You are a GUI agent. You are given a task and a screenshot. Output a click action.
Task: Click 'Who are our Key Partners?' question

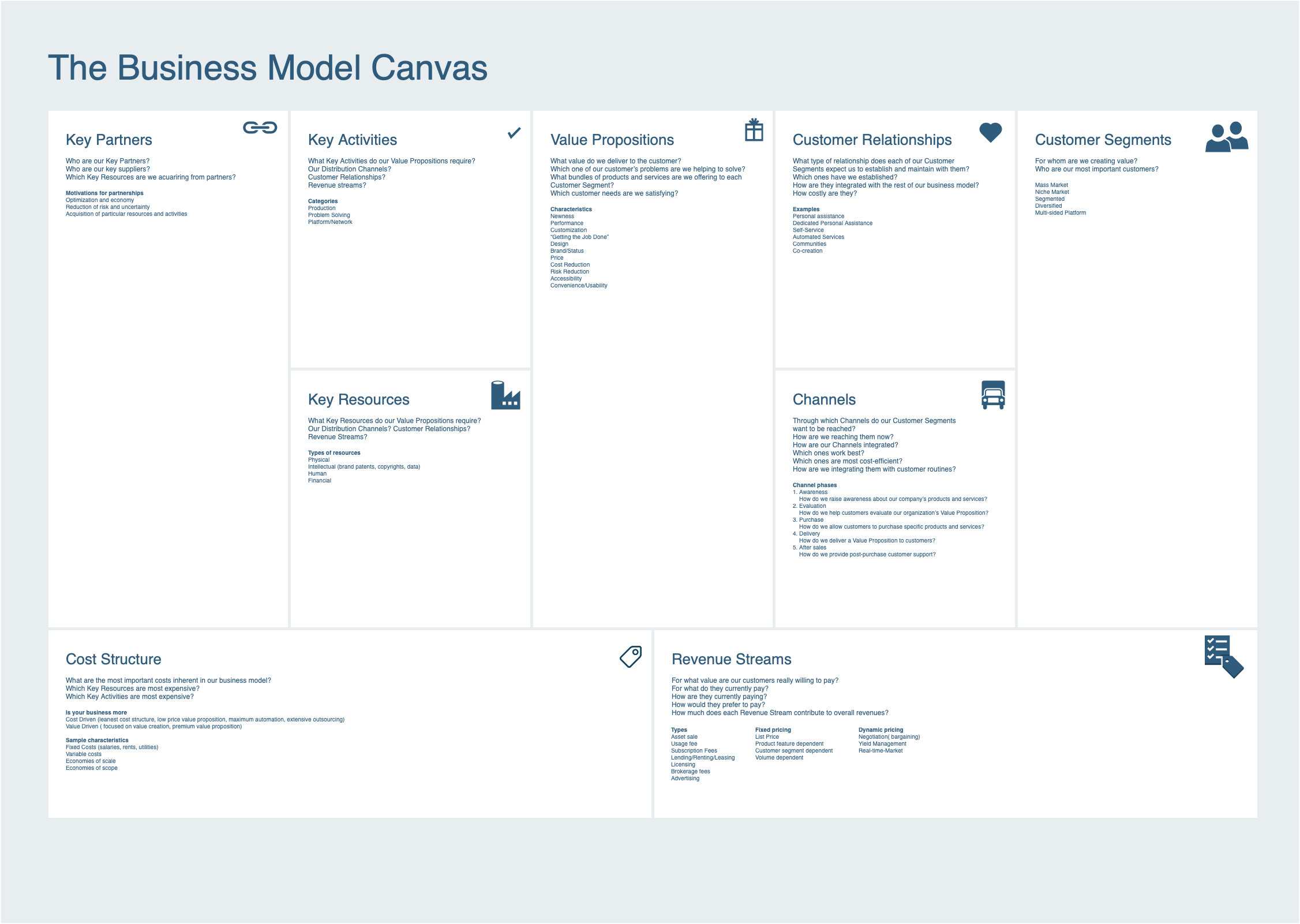[x=107, y=161]
